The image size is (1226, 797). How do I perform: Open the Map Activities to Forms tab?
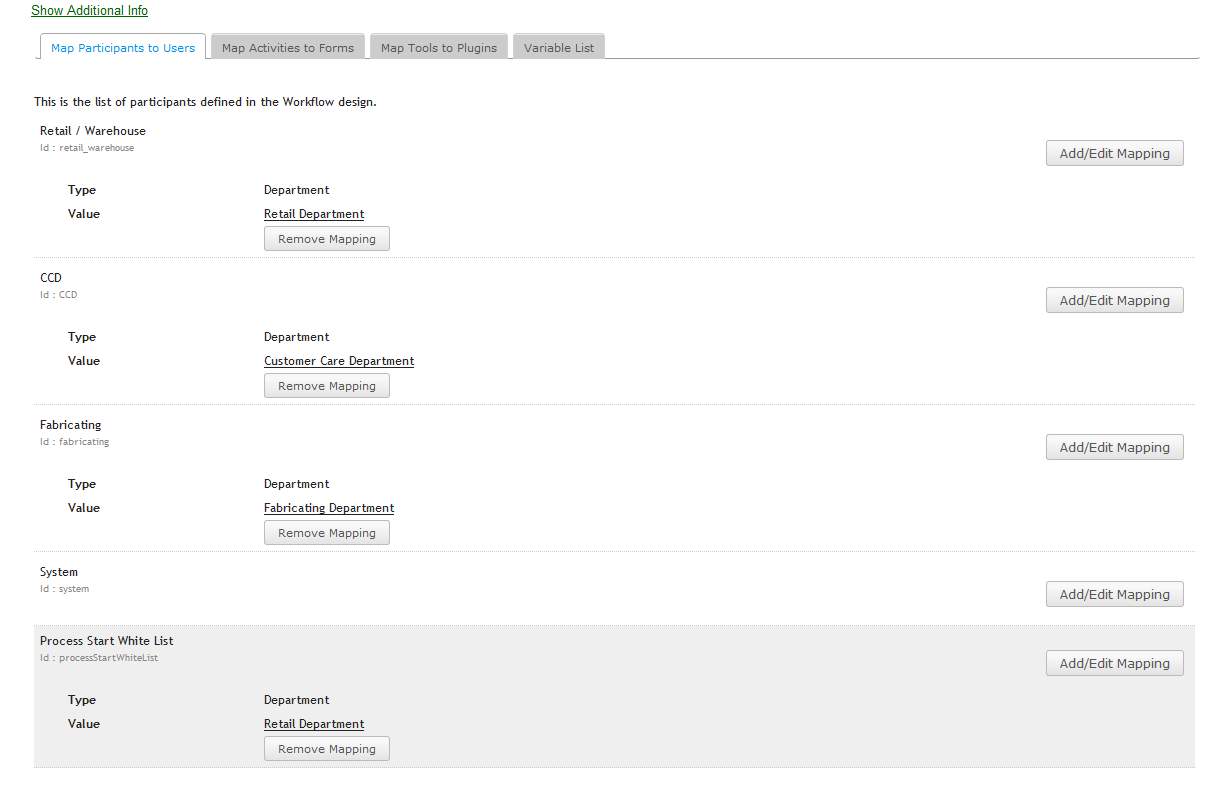pos(288,47)
